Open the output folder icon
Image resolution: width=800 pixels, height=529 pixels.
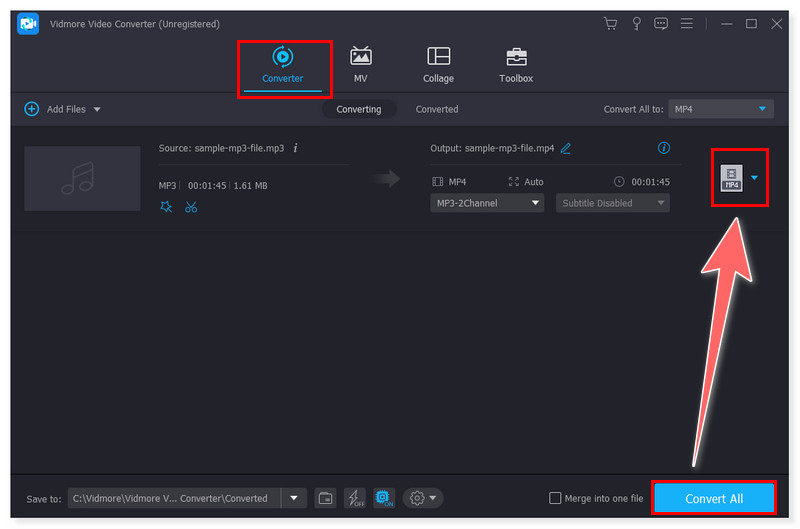(325, 498)
